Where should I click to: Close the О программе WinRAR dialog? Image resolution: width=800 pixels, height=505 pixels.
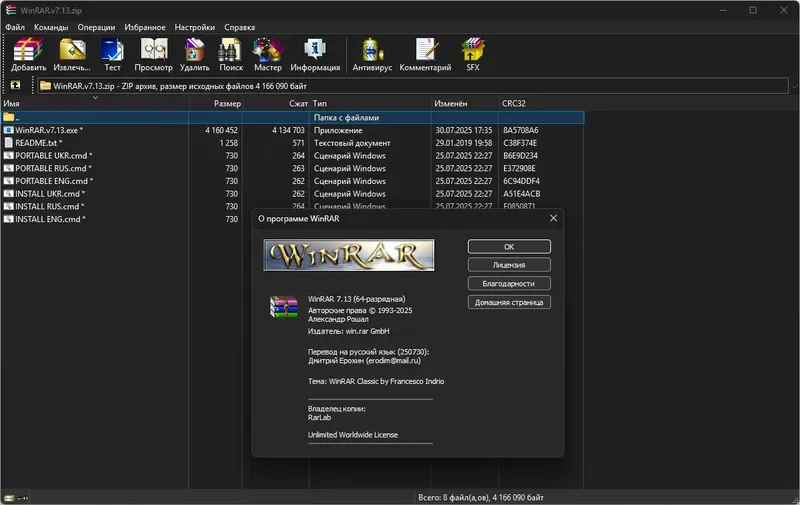pyautogui.click(x=553, y=218)
